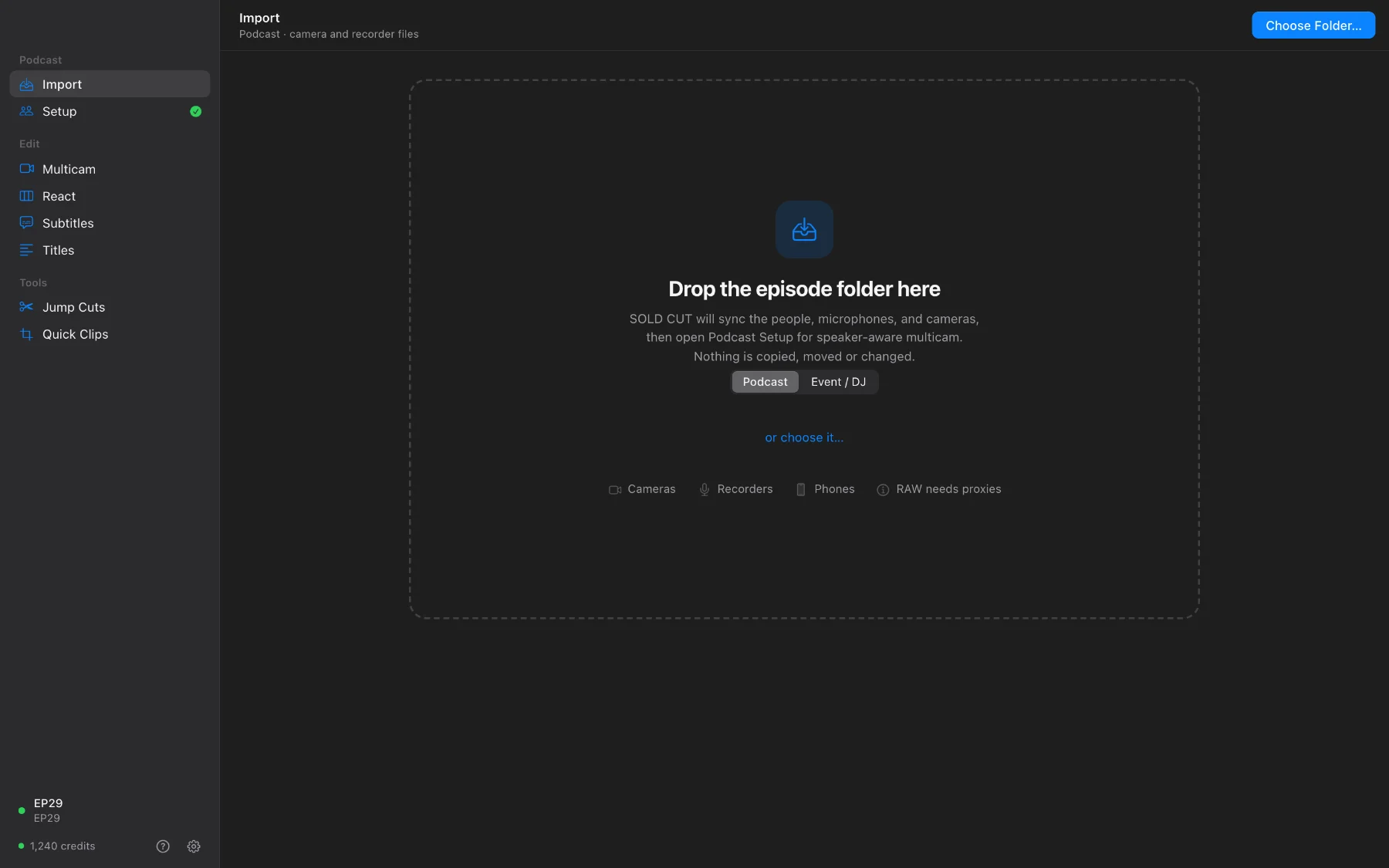Viewport: 1389px width, 868px height.
Task: Click the 'Drop the episode folder here' heading
Action: 804,289
